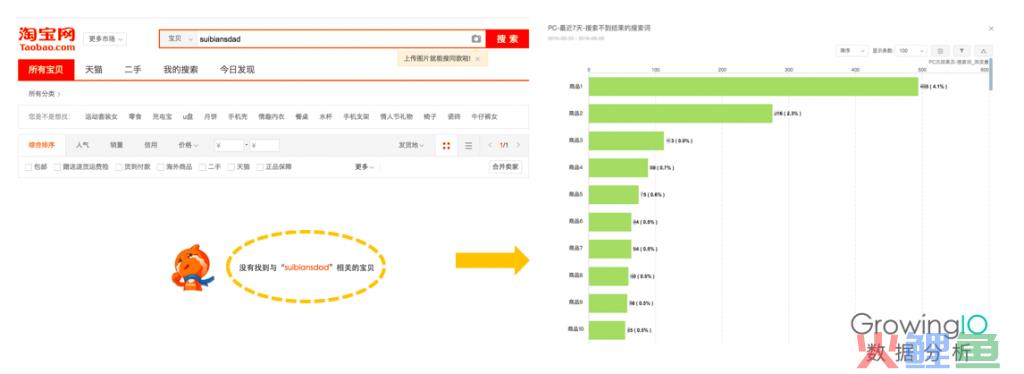
Task: Select the 今日发现 tab
Action: 237,70
